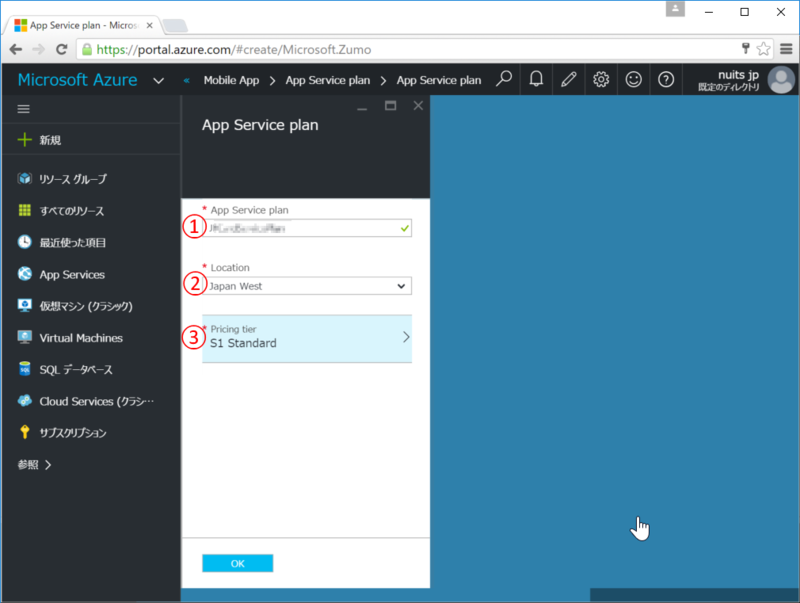This screenshot has height=603, width=800.
Task: Open Chrome menu hamburger icon
Action: tap(786, 49)
